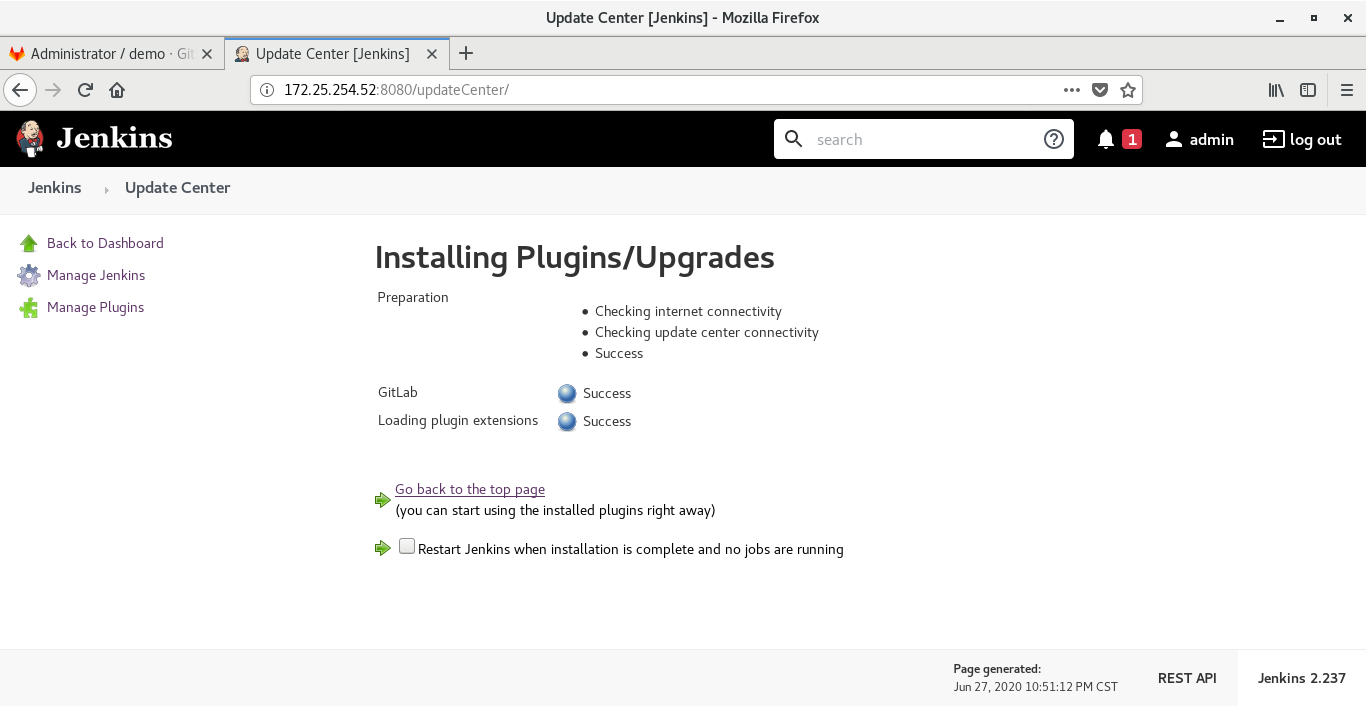Viewport: 1366px width, 706px height.
Task: Click Success text beside Loading plugin extensions
Action: click(x=607, y=421)
